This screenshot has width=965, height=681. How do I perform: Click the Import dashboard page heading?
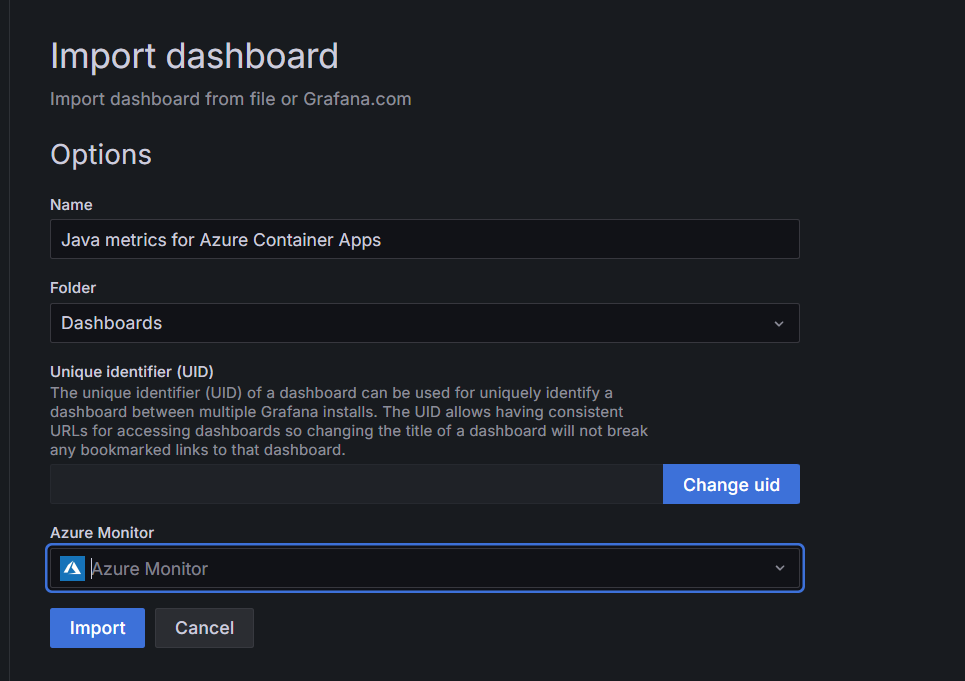pos(194,57)
